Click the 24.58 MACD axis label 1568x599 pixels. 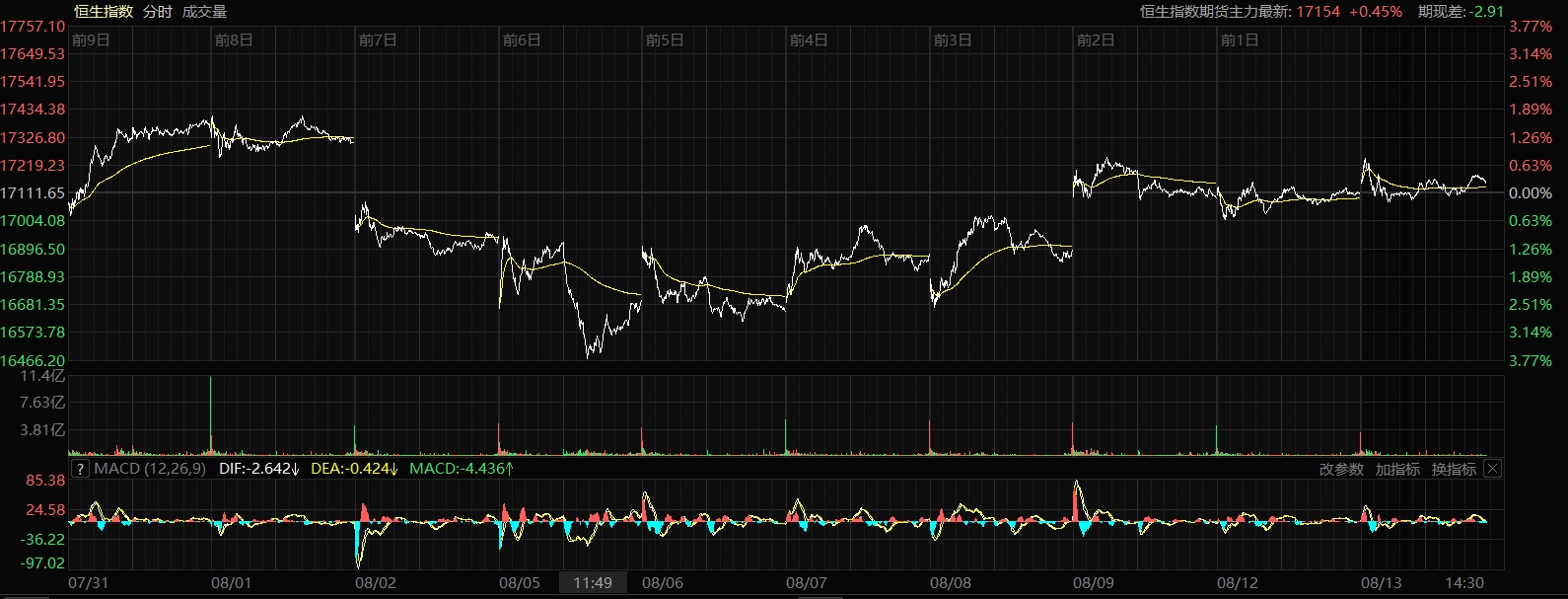(45, 510)
